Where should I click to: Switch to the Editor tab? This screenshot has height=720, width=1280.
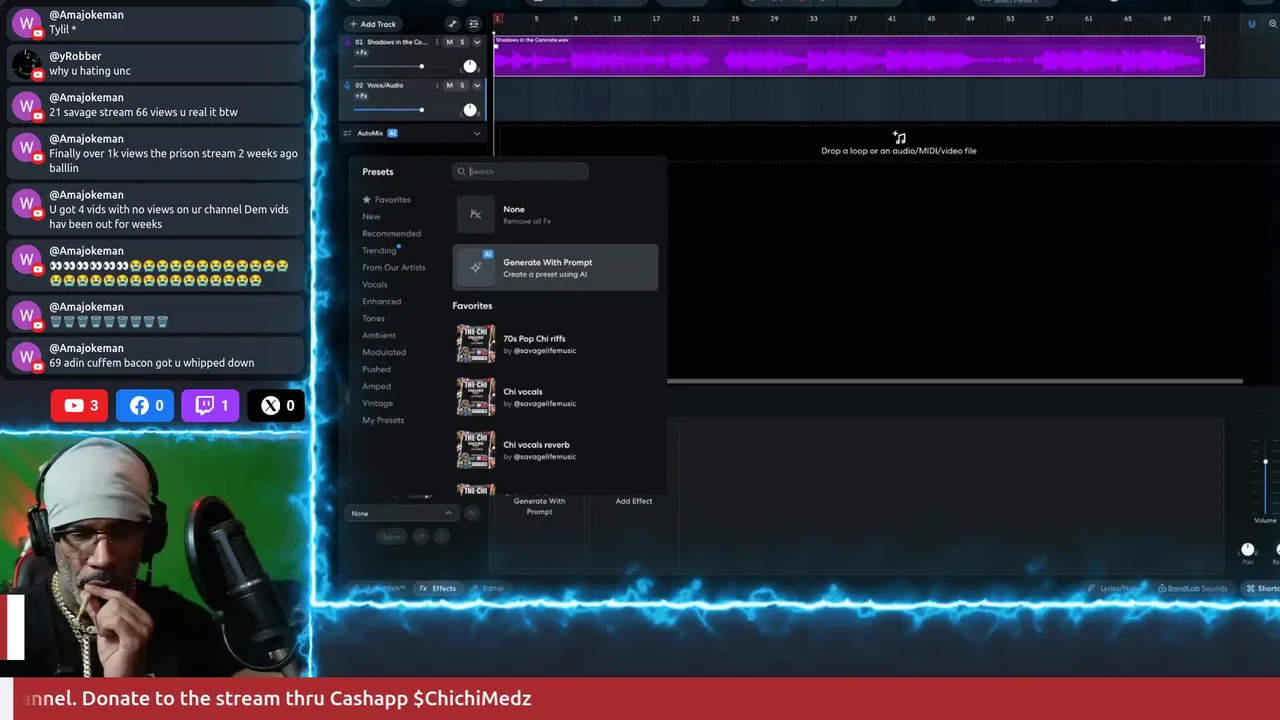488,588
